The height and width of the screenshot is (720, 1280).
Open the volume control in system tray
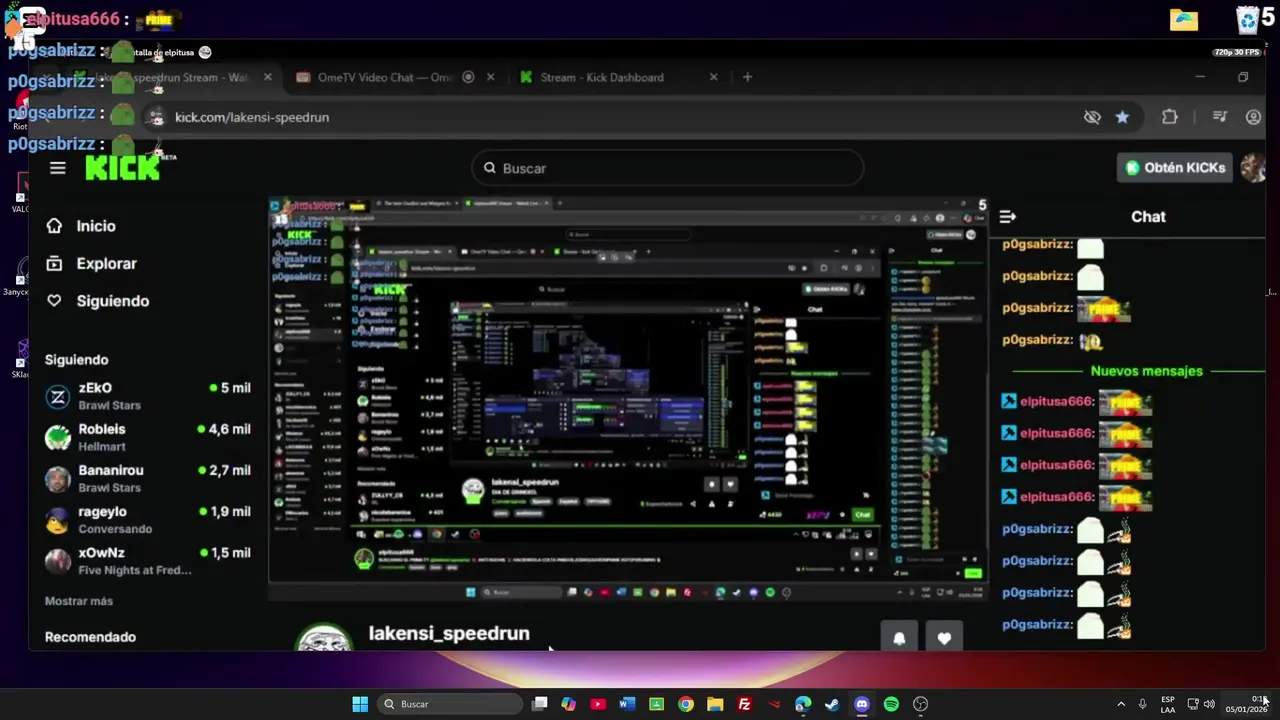tap(1209, 704)
